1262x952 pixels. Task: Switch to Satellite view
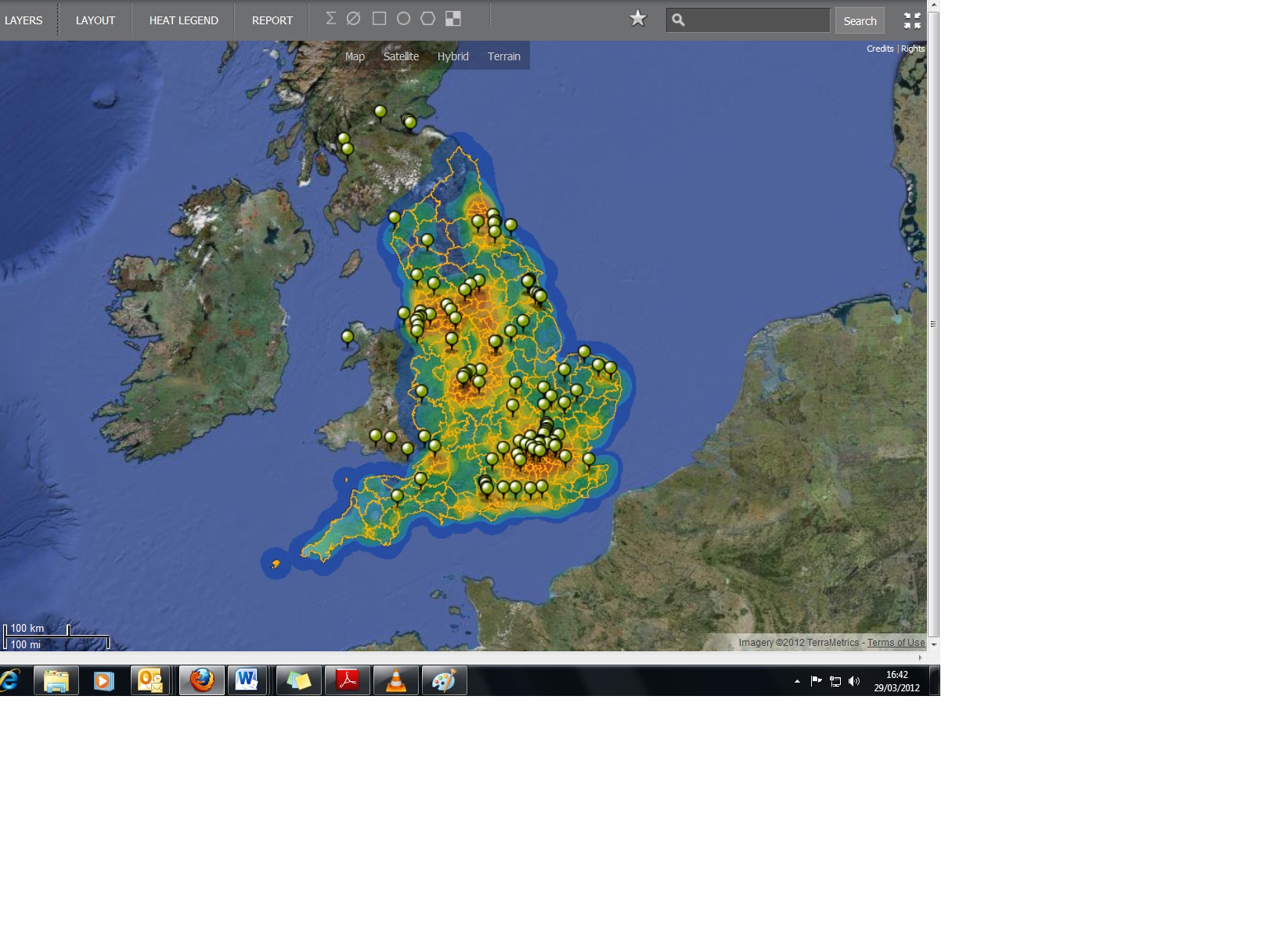(x=401, y=56)
